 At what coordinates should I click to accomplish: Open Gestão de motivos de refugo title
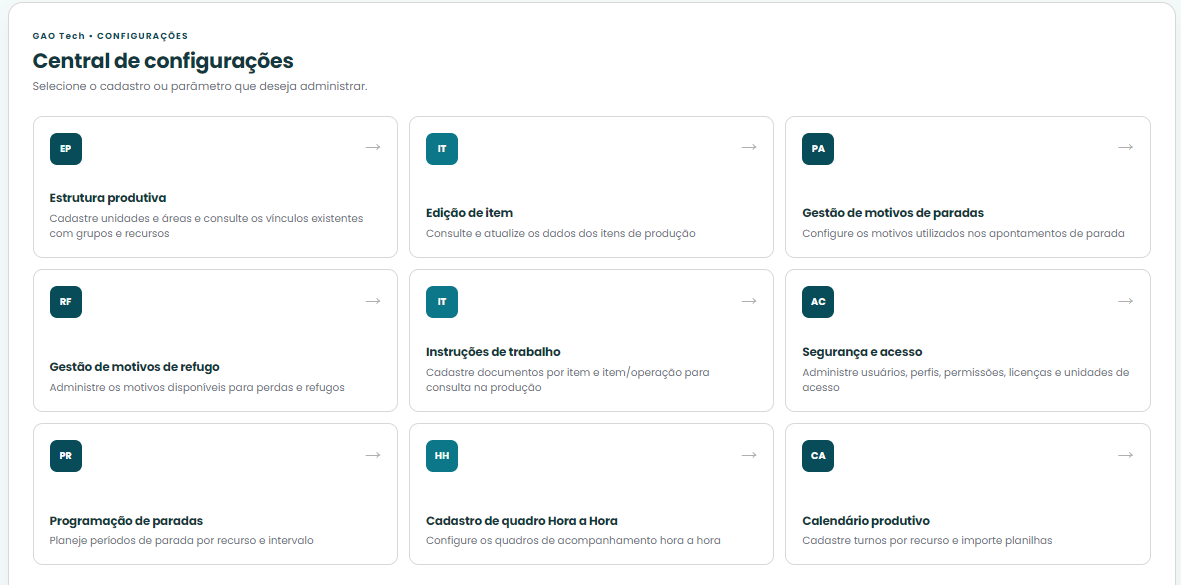[x=135, y=367]
